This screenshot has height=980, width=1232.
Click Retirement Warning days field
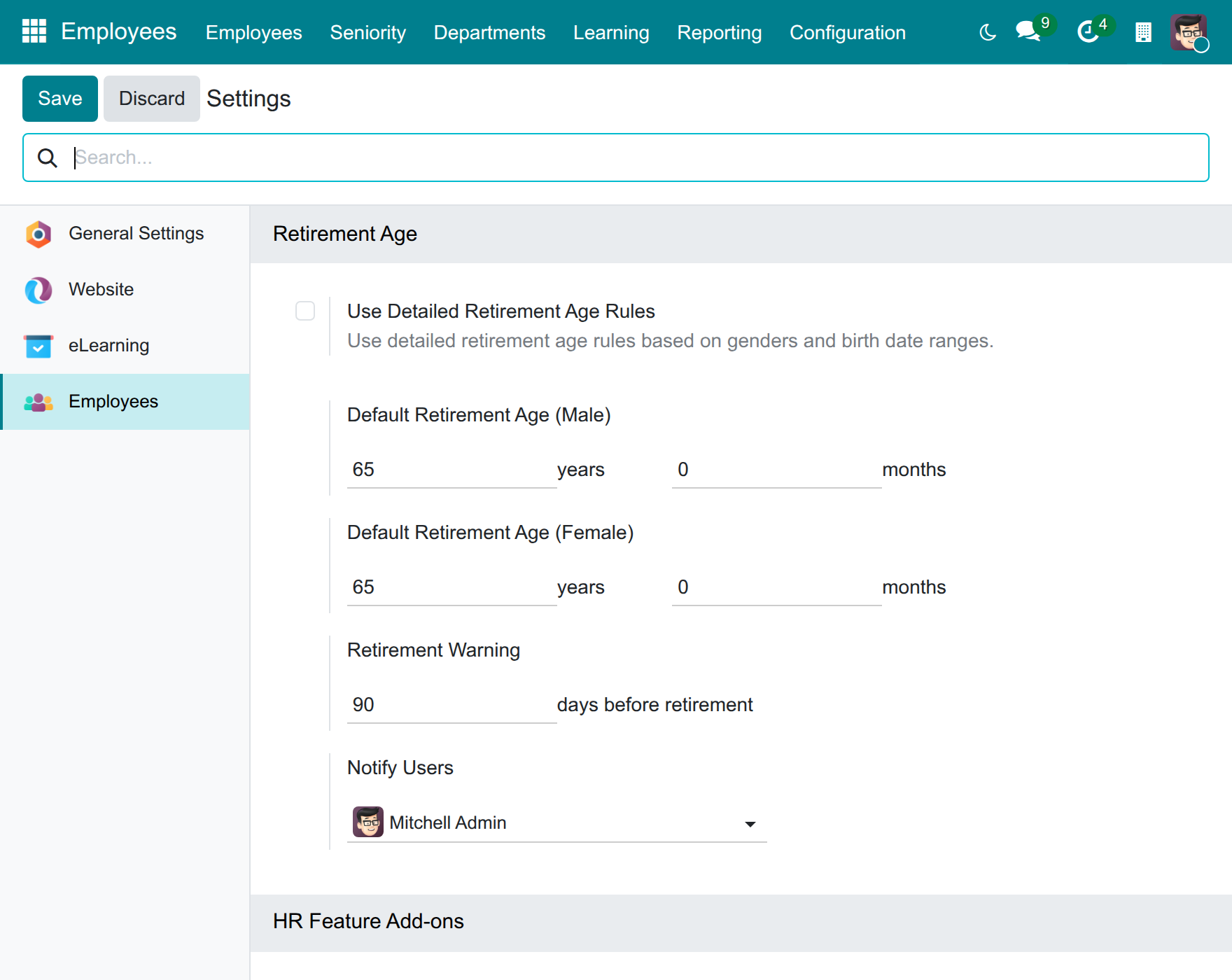point(452,705)
